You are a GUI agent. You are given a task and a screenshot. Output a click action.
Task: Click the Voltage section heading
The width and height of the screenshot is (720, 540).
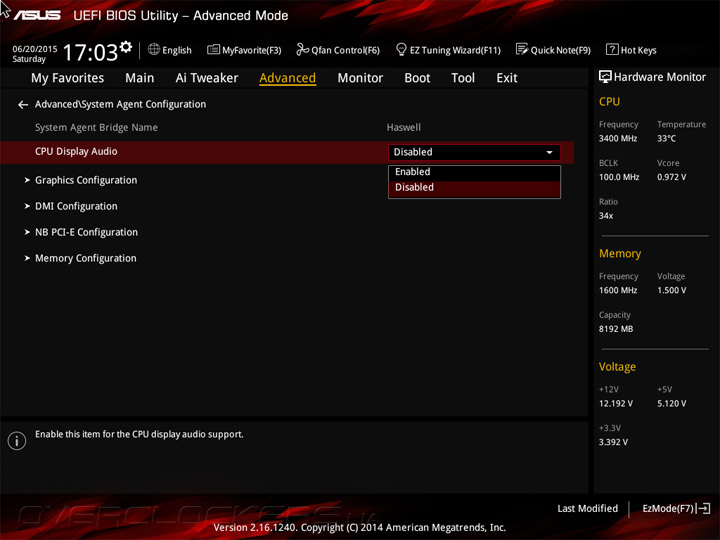pyautogui.click(x=617, y=366)
